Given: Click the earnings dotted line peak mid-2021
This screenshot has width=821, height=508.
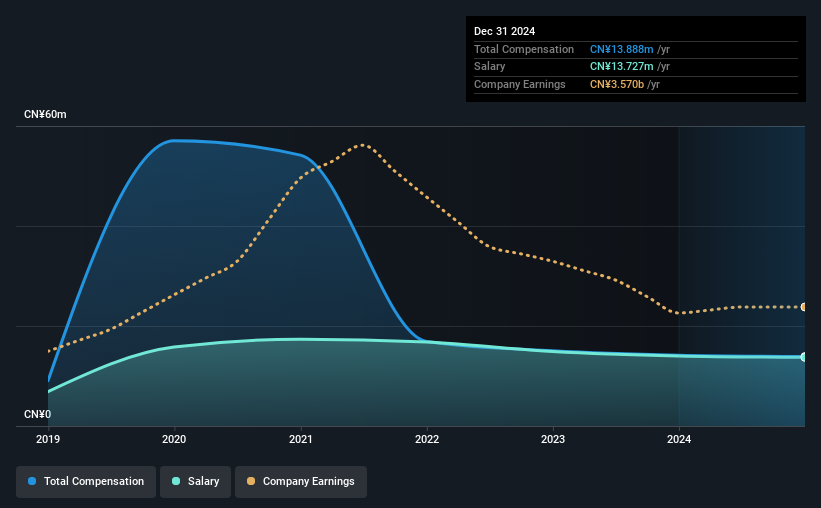Looking at the screenshot, I should (x=362, y=145).
